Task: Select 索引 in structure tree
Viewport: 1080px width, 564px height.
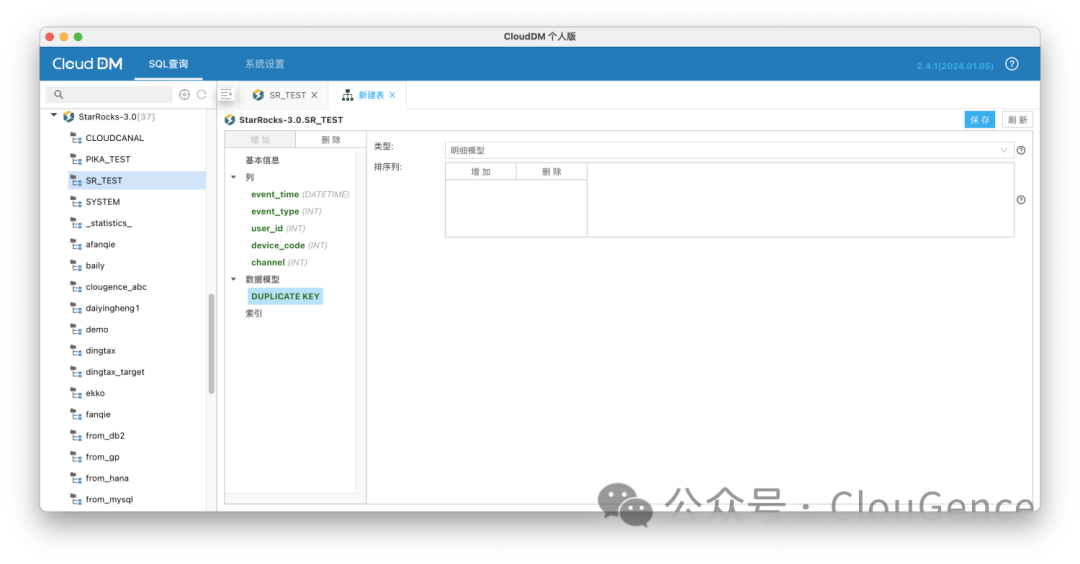Action: (253, 313)
